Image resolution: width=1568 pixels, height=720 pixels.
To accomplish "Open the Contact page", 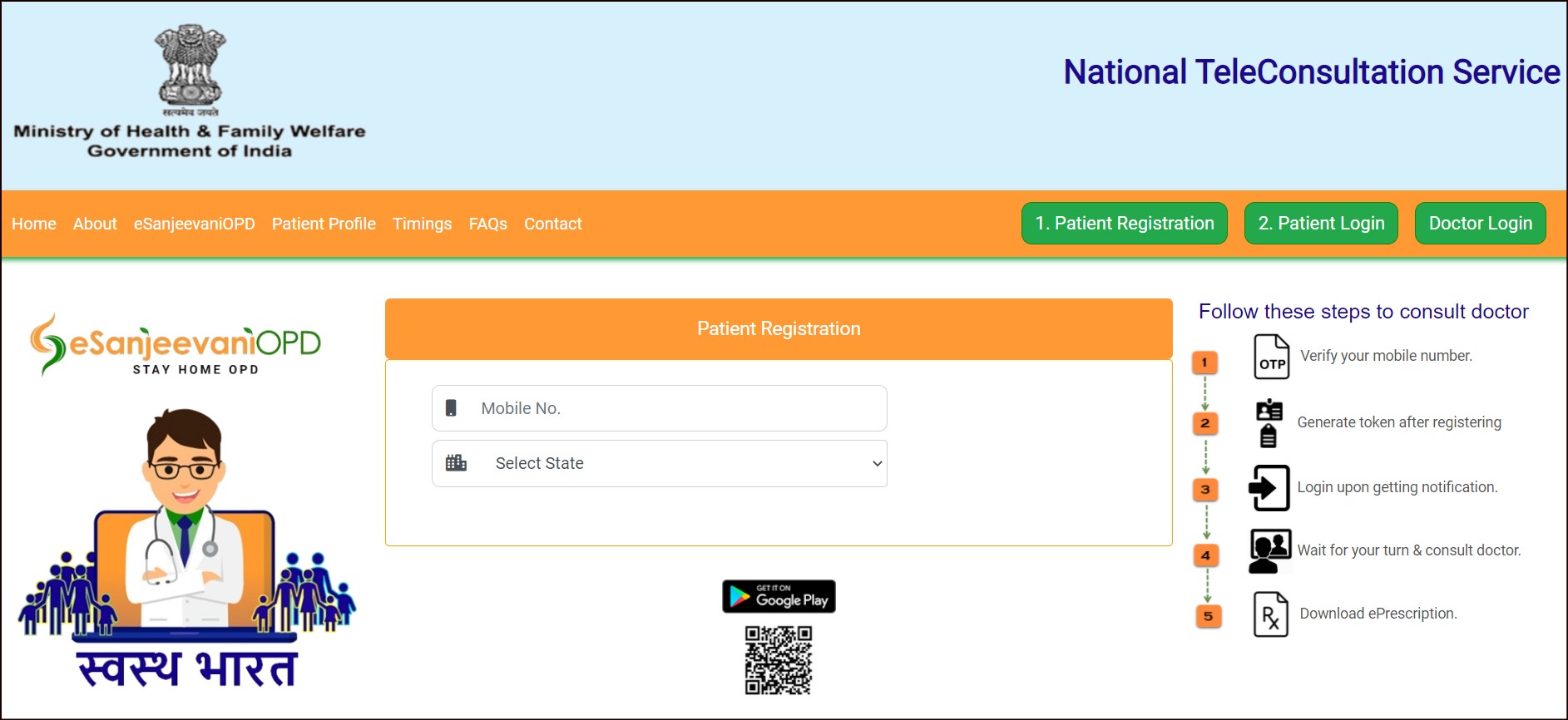I will coord(553,224).
